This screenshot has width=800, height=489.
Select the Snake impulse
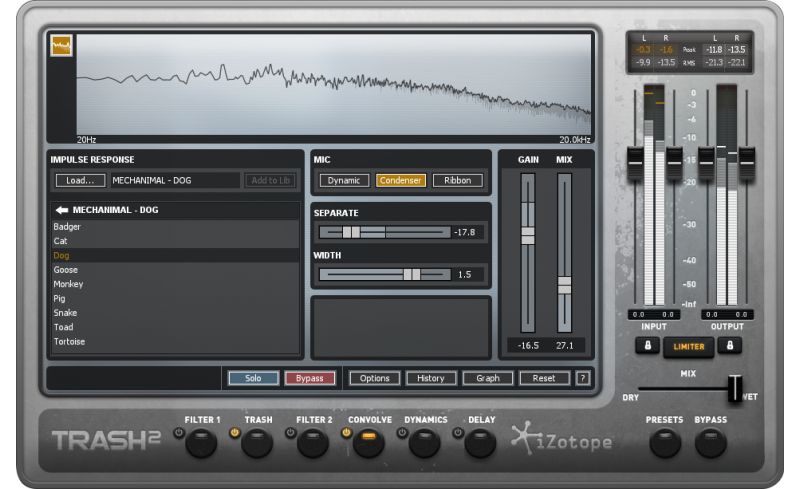pyautogui.click(x=175, y=312)
